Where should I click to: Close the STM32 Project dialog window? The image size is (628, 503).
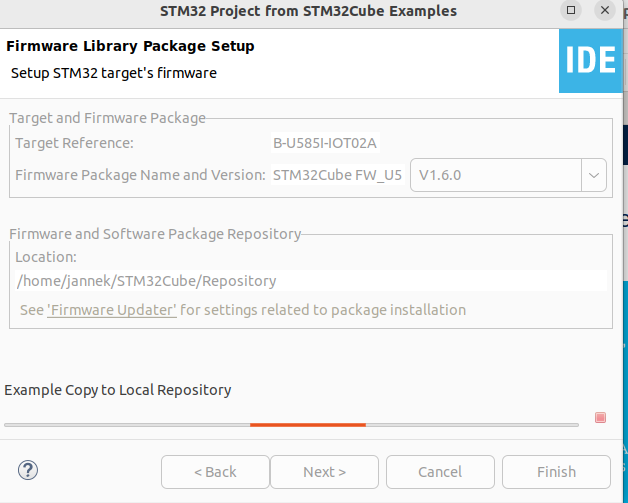607,11
